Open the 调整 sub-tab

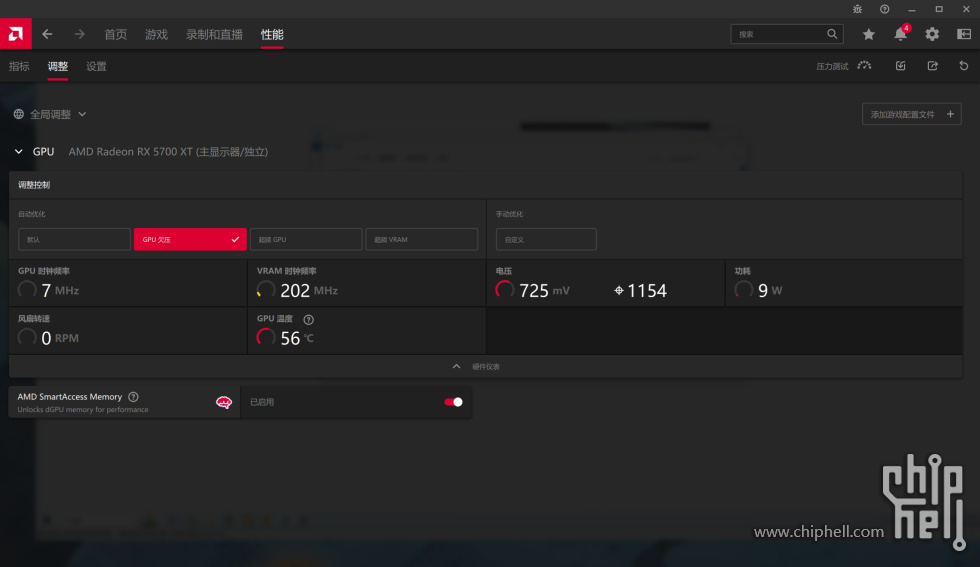(58, 66)
